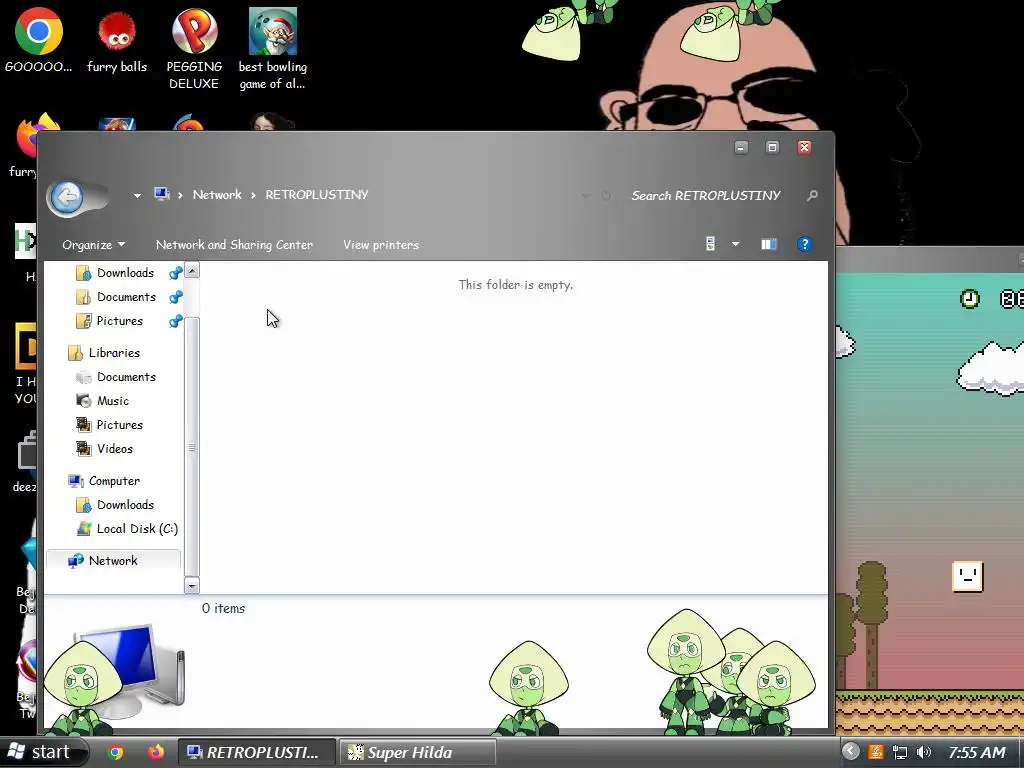
Task: Click View printers in the toolbar
Action: [x=381, y=245]
